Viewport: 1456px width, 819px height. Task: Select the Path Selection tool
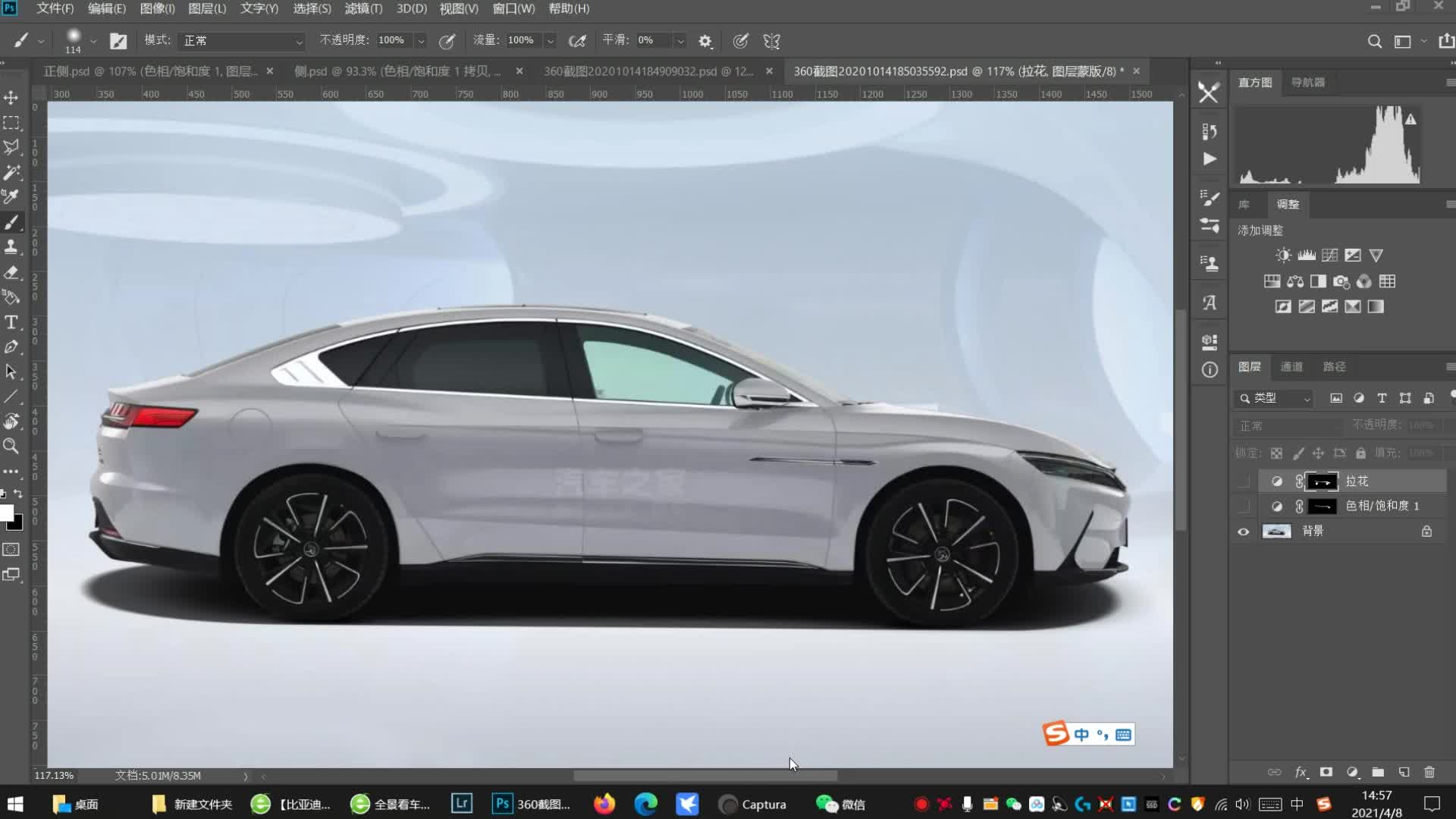coord(11,372)
